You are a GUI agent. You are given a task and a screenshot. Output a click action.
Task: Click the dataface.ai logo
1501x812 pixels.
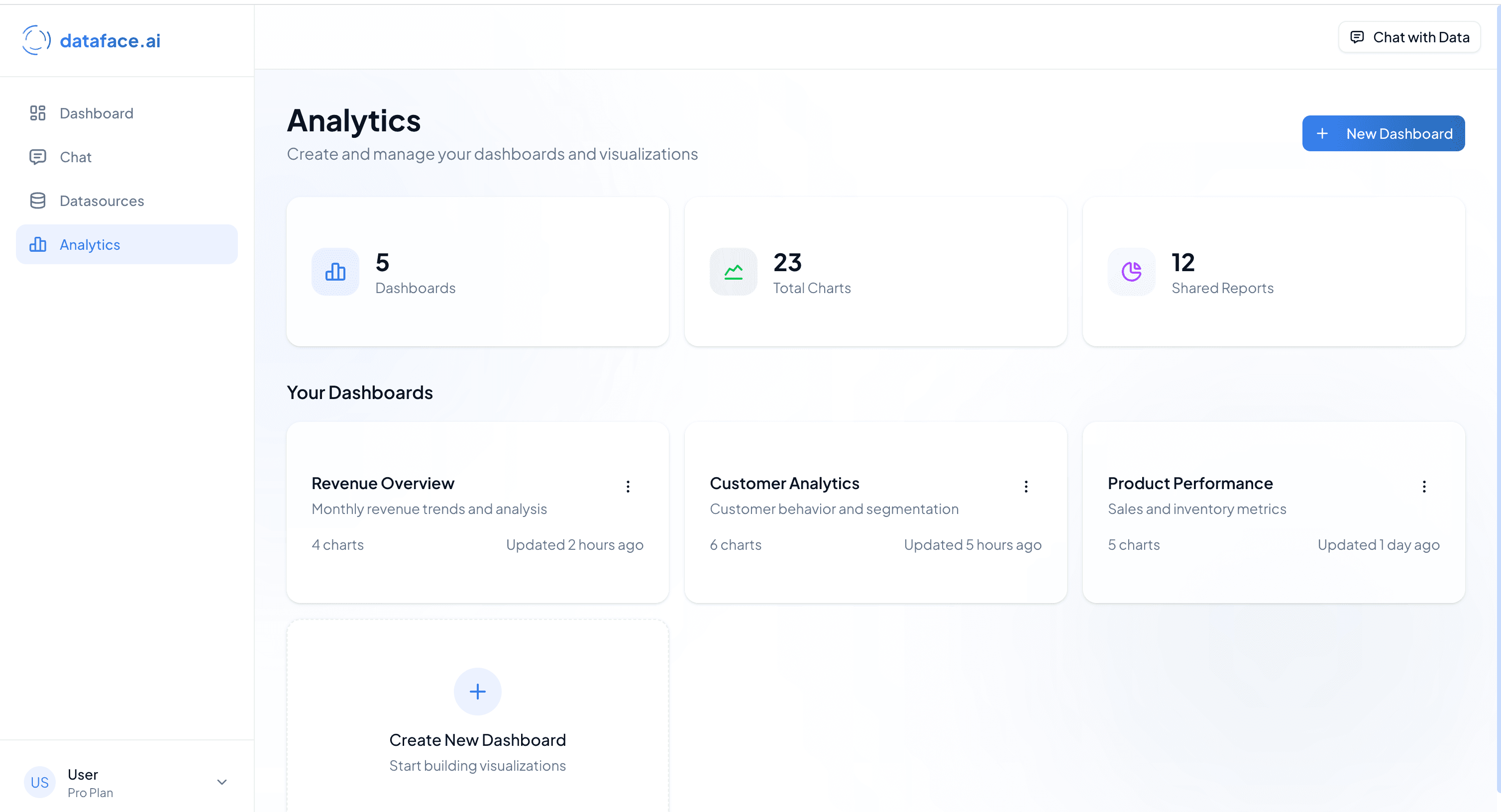[x=91, y=40]
